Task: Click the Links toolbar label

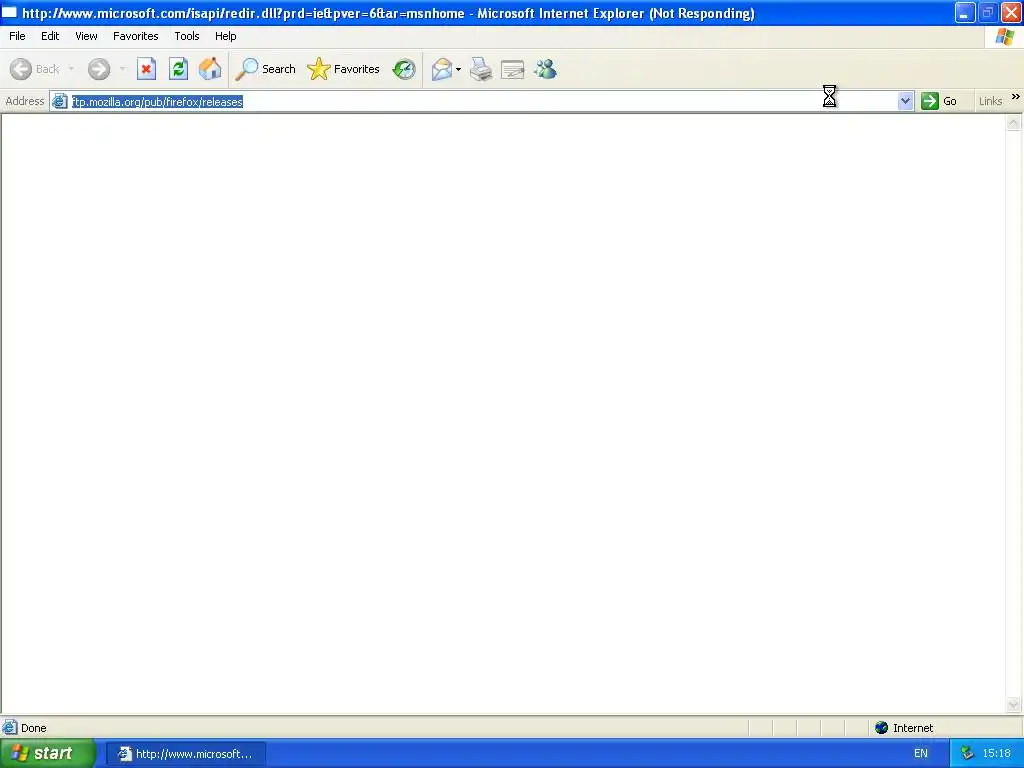Action: pyautogui.click(x=990, y=101)
